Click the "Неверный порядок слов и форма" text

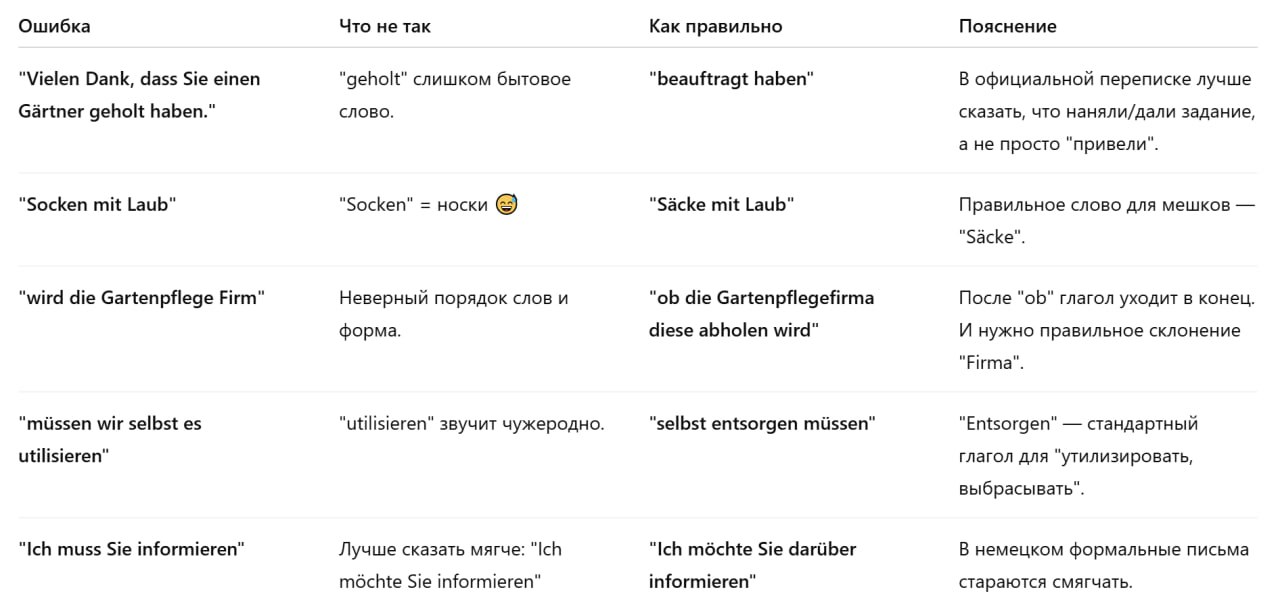[454, 313]
